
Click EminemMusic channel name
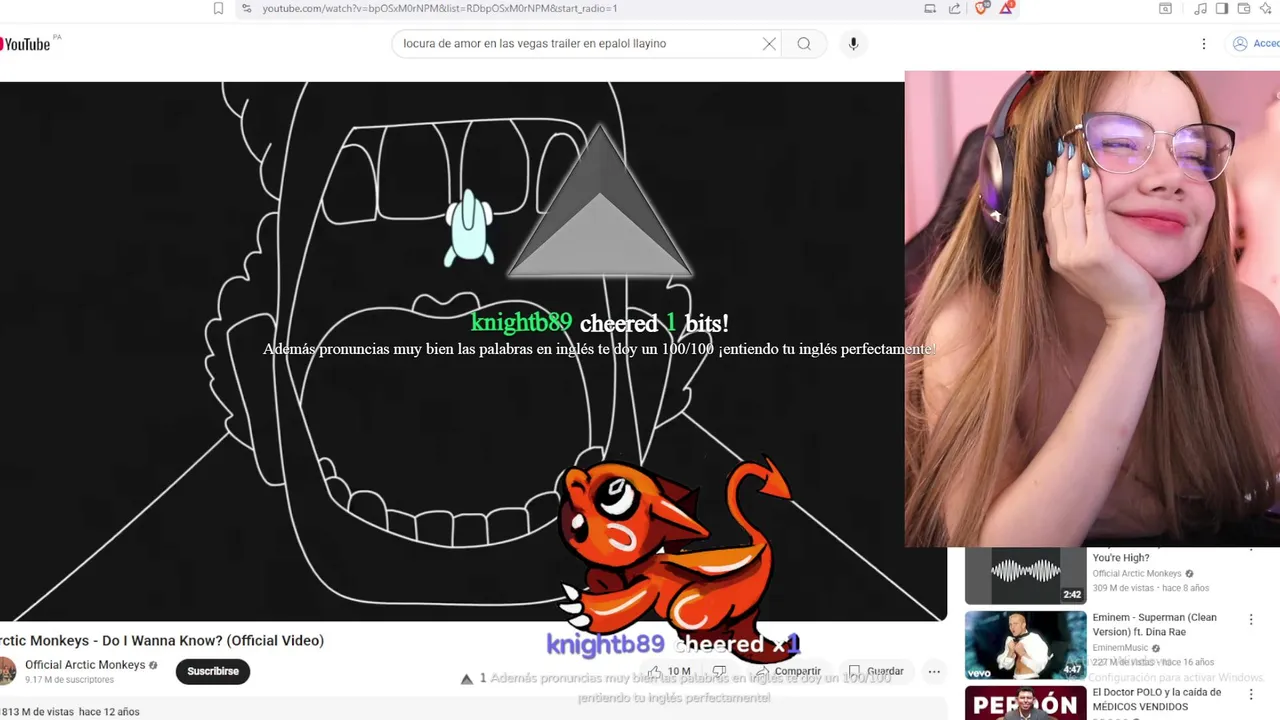click(1121, 648)
